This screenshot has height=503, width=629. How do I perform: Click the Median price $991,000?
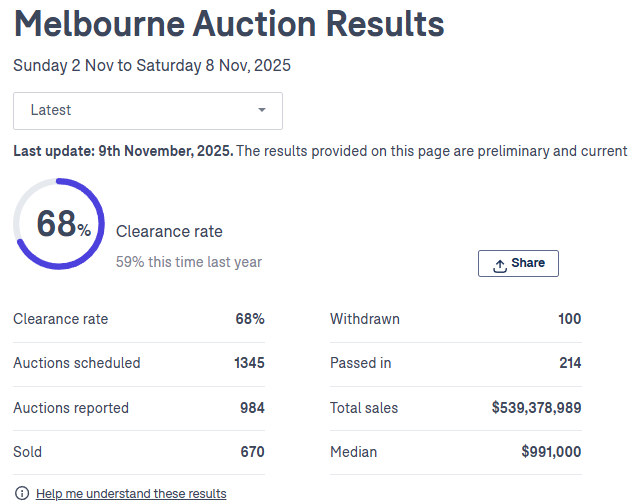click(550, 452)
